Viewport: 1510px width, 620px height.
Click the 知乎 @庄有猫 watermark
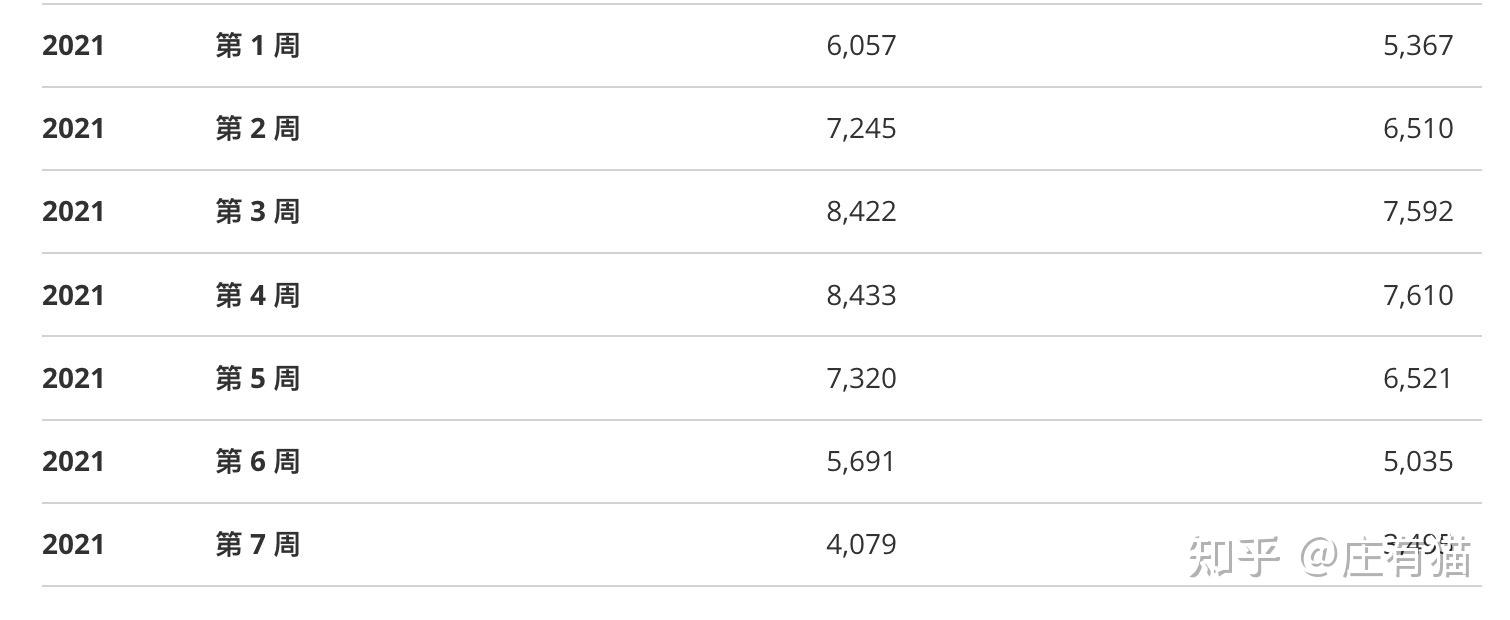(x=1329, y=557)
